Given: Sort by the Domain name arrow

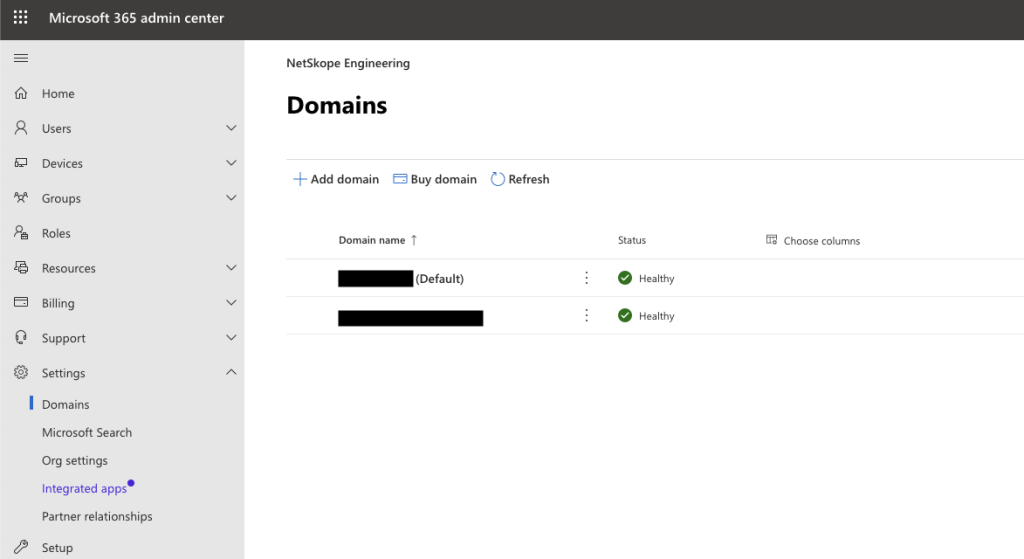Looking at the screenshot, I should (414, 240).
